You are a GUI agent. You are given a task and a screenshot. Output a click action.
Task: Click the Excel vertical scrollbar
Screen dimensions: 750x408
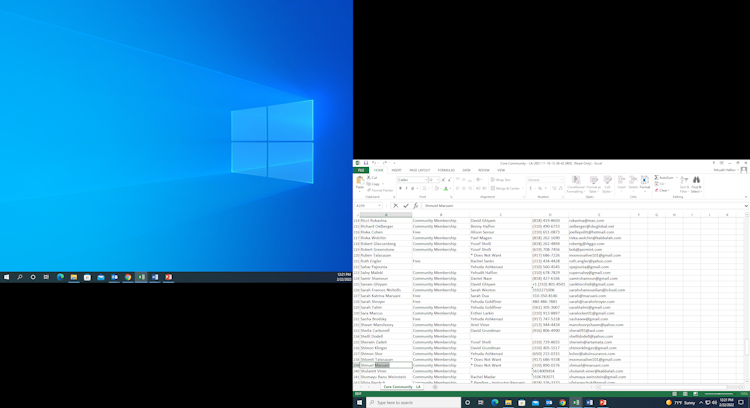[x=747, y=347]
